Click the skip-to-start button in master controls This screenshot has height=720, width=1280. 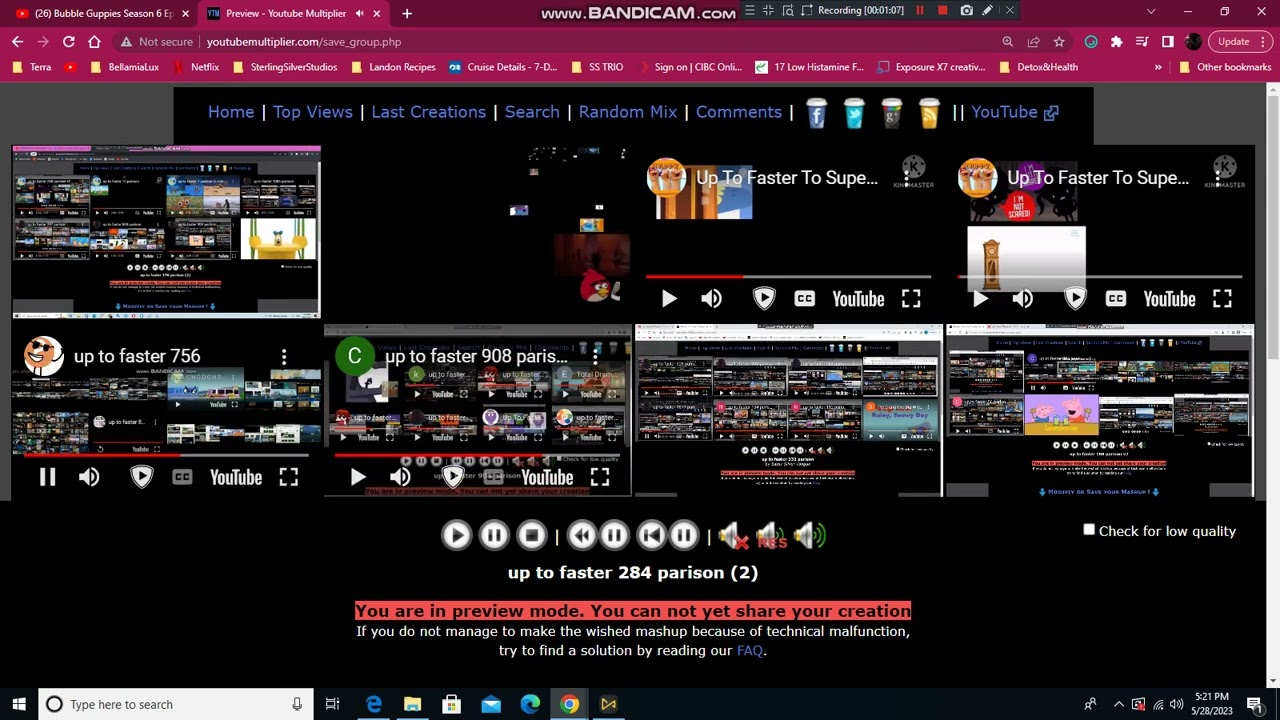click(651, 535)
